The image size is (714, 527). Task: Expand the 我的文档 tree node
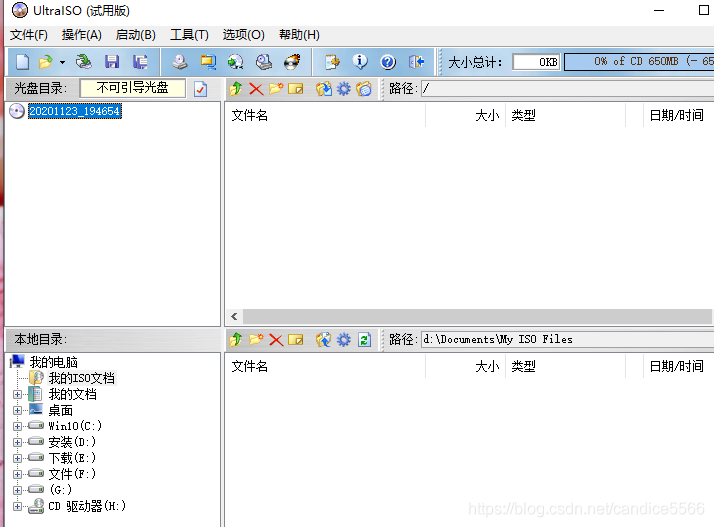click(17, 394)
